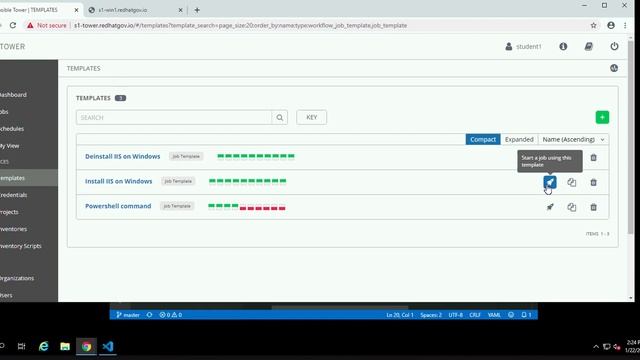Viewport: 640px width, 360px height.
Task: Copy the Powershell command template
Action: coord(571,207)
